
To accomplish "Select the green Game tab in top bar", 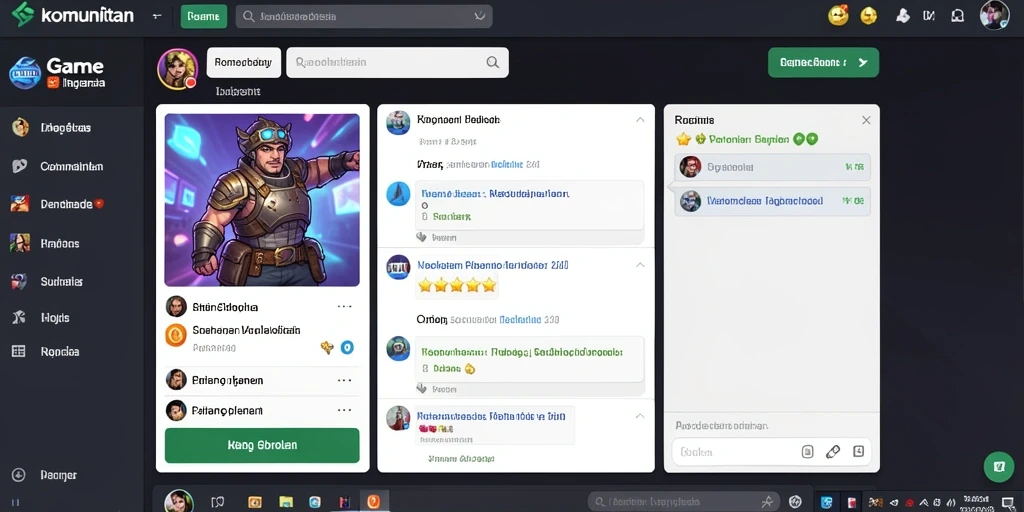I will pyautogui.click(x=204, y=16).
